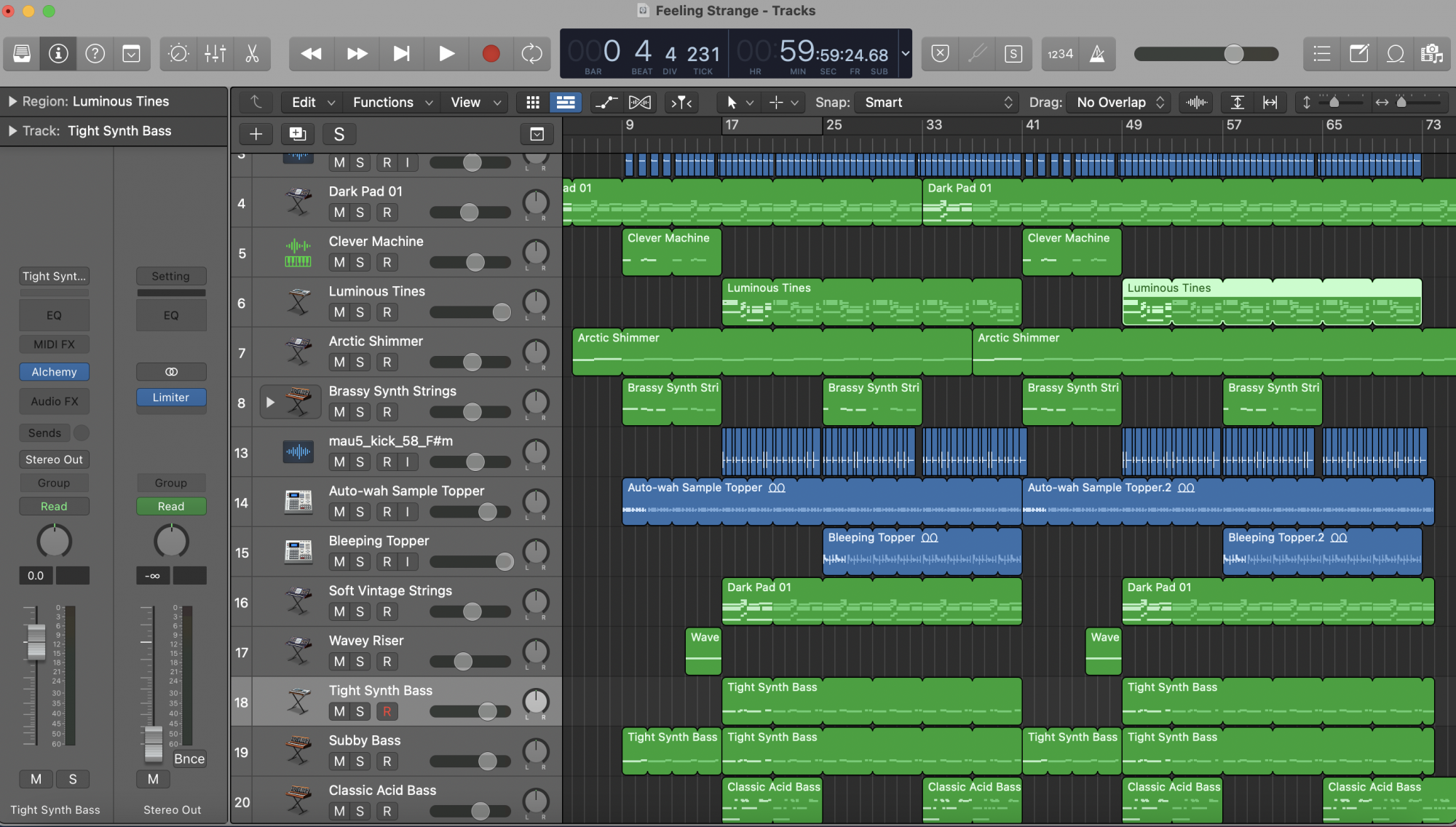Open the Library panel icon
Screen dimensions: 1456x827
coord(22,54)
